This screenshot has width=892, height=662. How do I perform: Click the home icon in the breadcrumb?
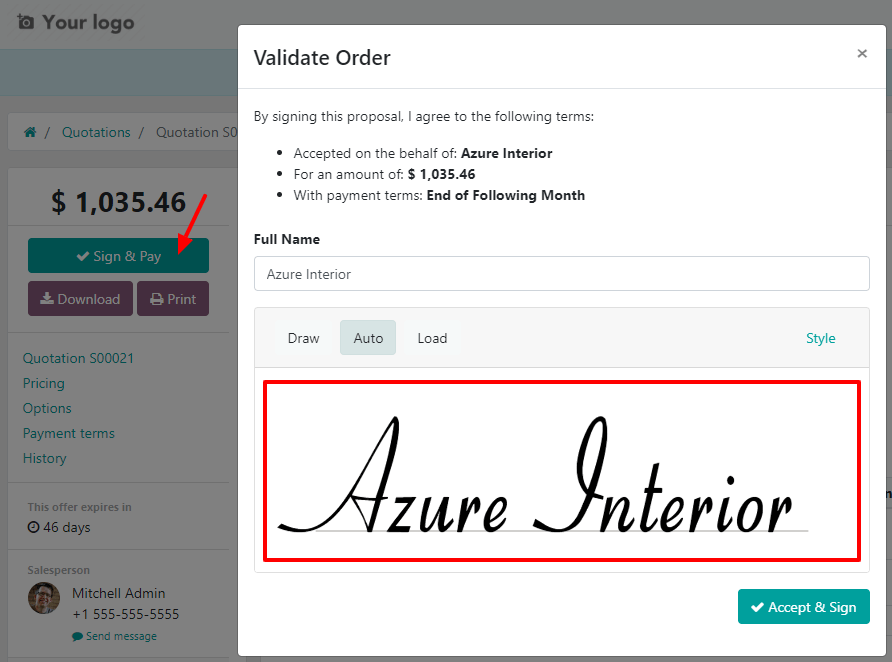click(30, 131)
